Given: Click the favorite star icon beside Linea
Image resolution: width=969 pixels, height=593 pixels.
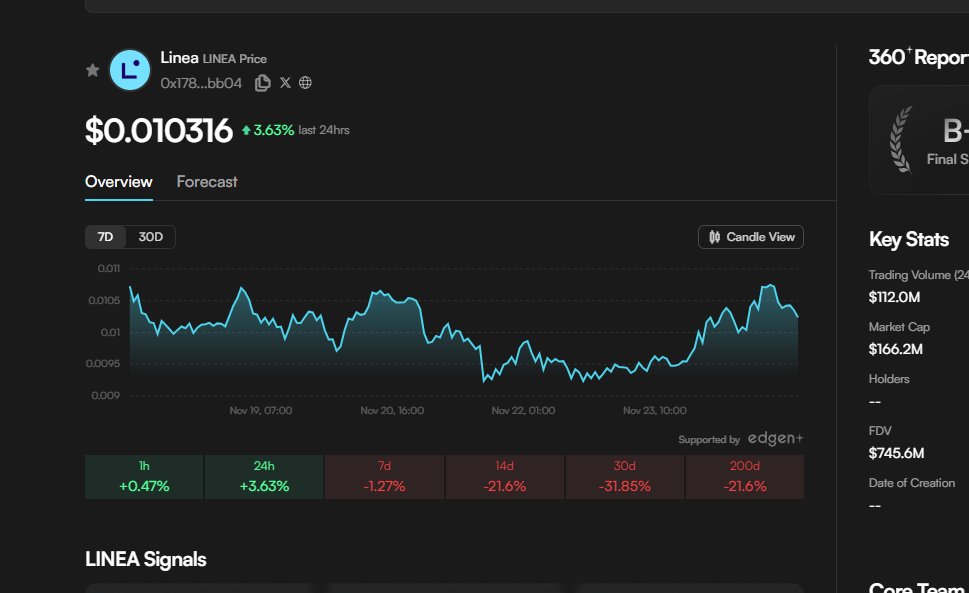Looking at the screenshot, I should click(x=92, y=70).
